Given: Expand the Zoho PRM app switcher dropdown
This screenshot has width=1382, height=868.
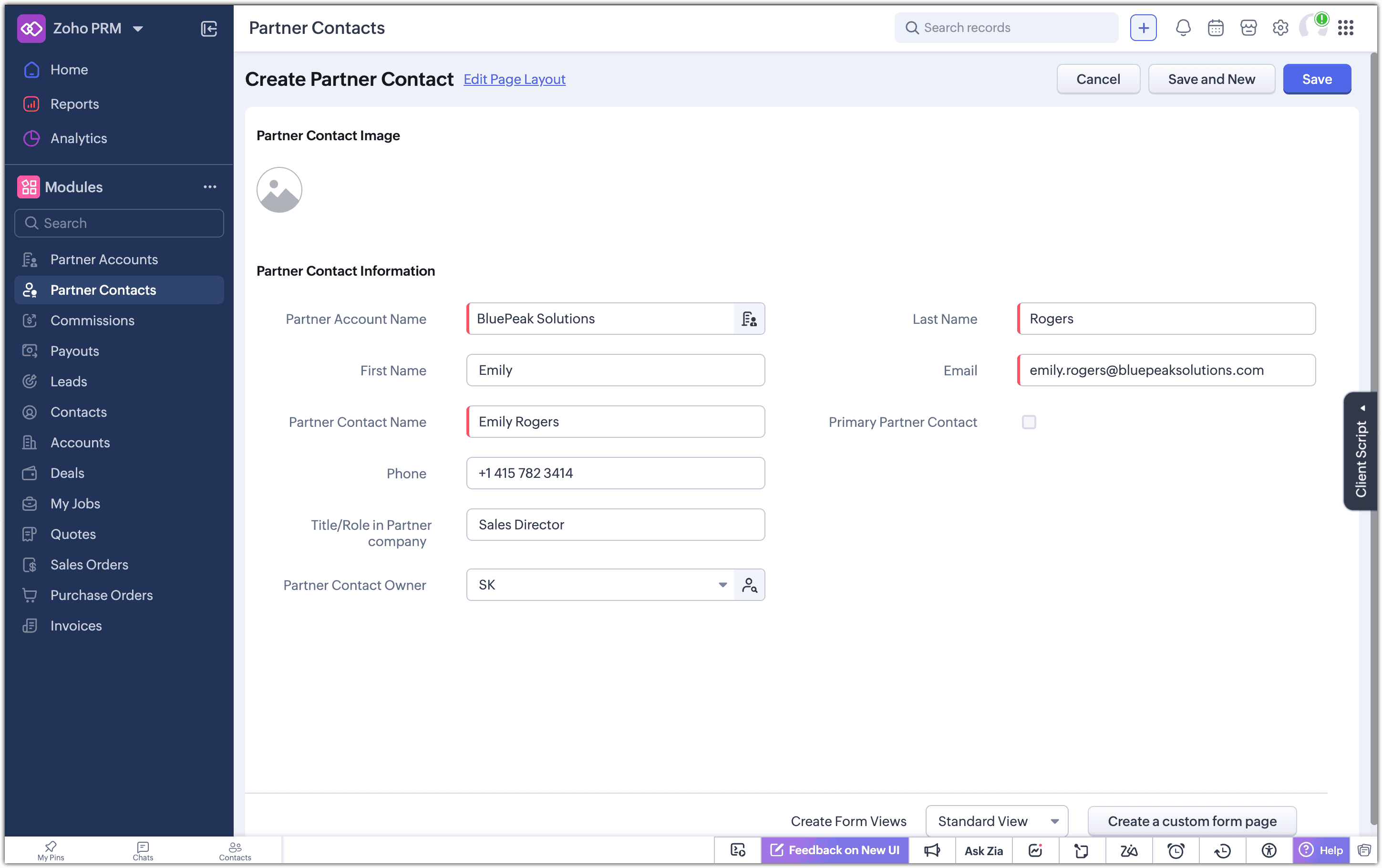Looking at the screenshot, I should 138,28.
